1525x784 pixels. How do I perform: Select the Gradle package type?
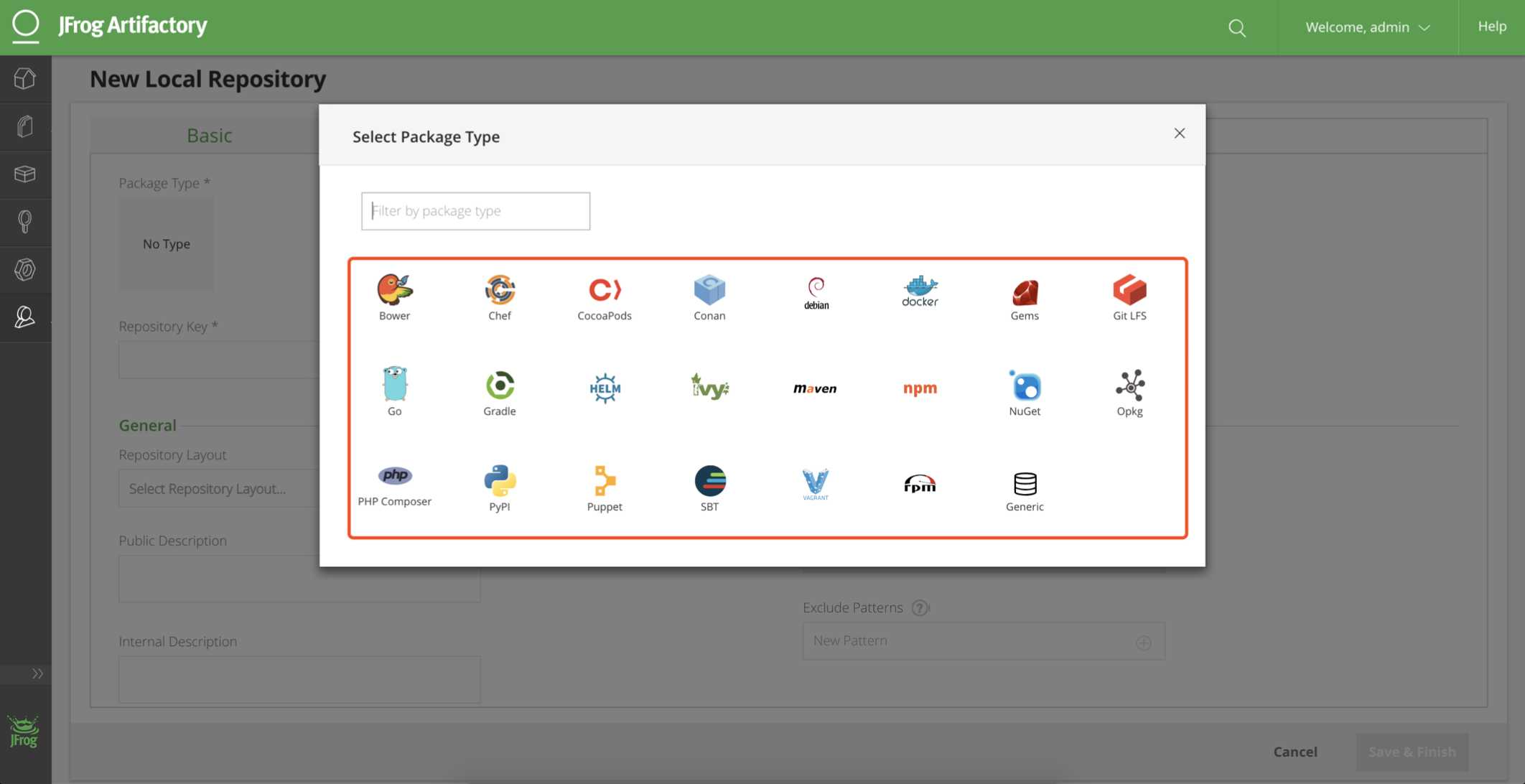(x=500, y=393)
